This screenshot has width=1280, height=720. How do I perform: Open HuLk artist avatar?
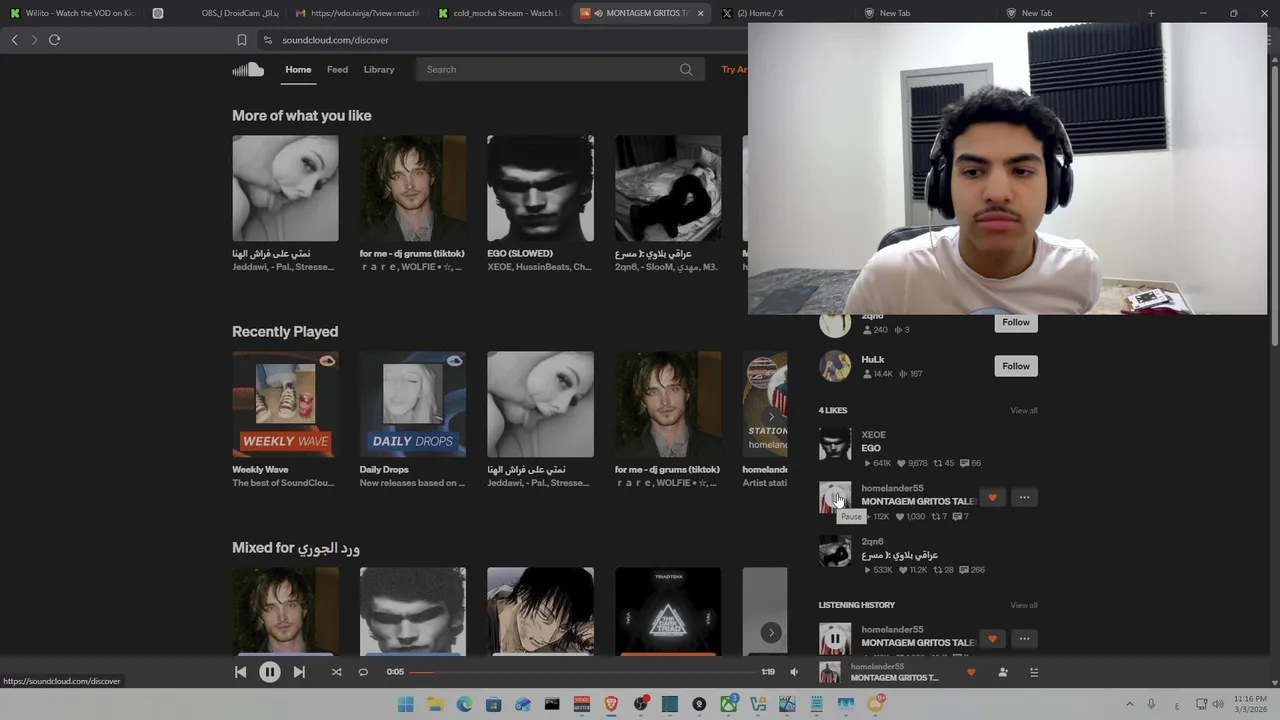835,366
